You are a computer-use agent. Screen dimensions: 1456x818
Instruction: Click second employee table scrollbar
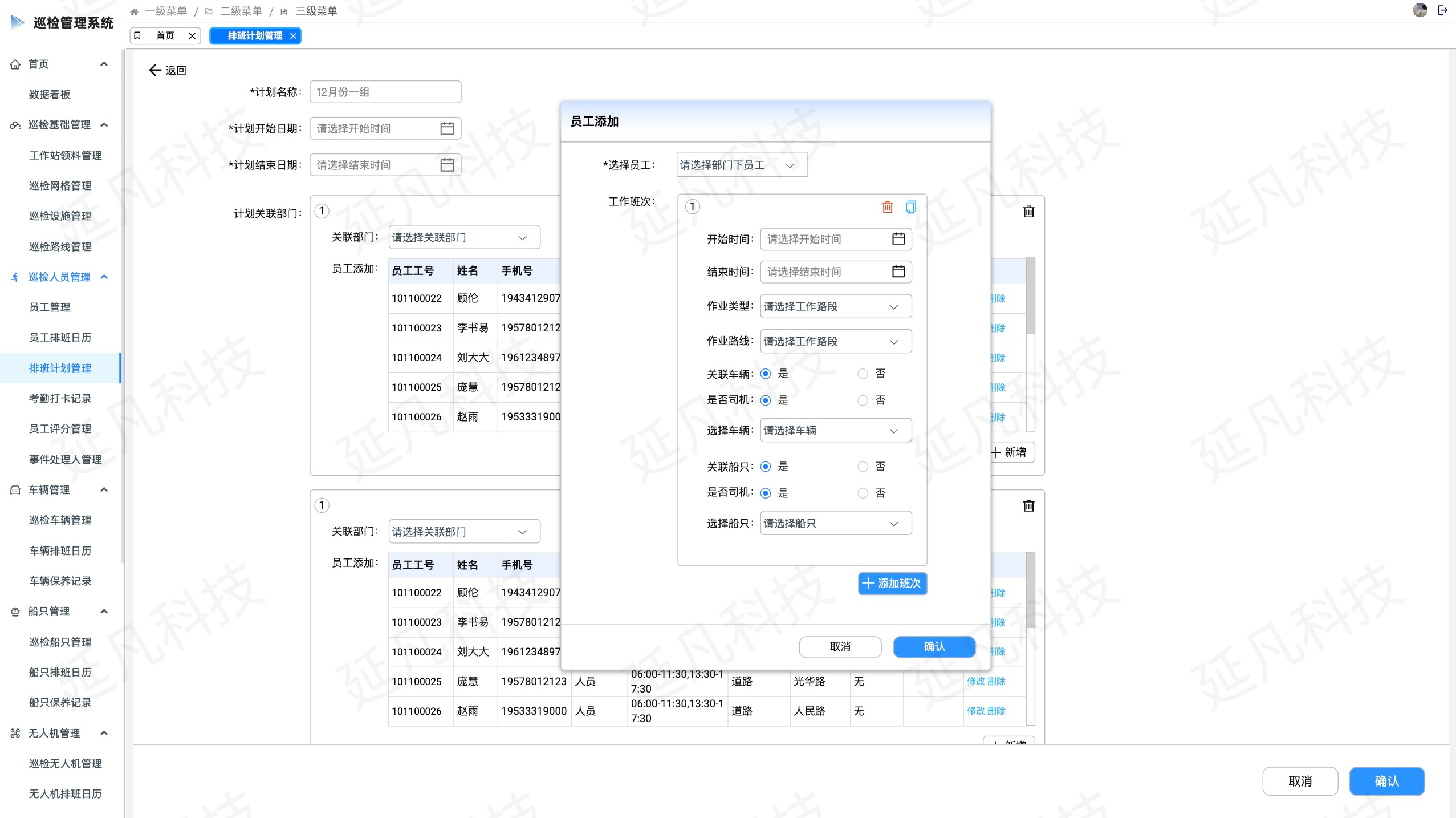1030,590
